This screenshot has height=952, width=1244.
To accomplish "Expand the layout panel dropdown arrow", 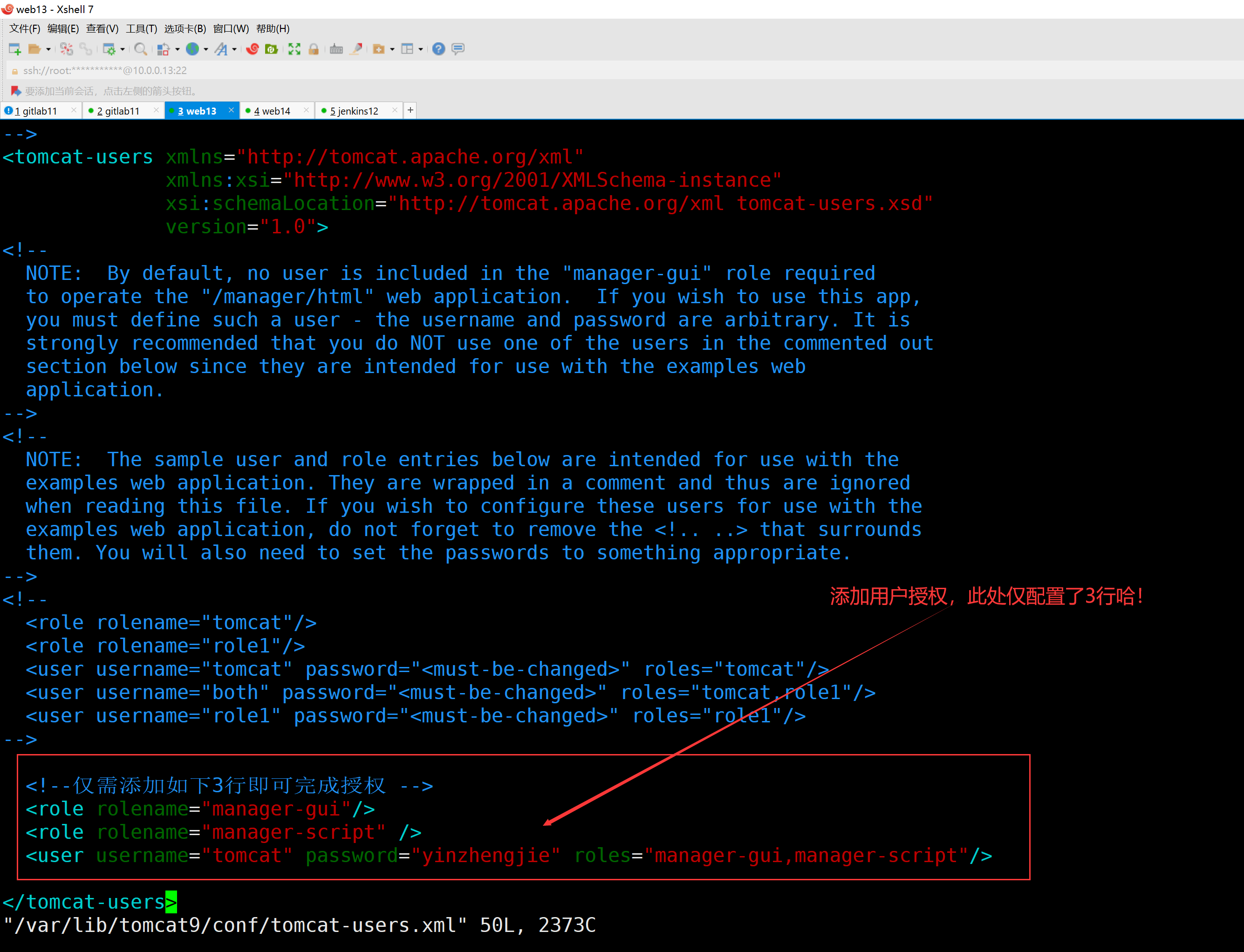I will (421, 49).
